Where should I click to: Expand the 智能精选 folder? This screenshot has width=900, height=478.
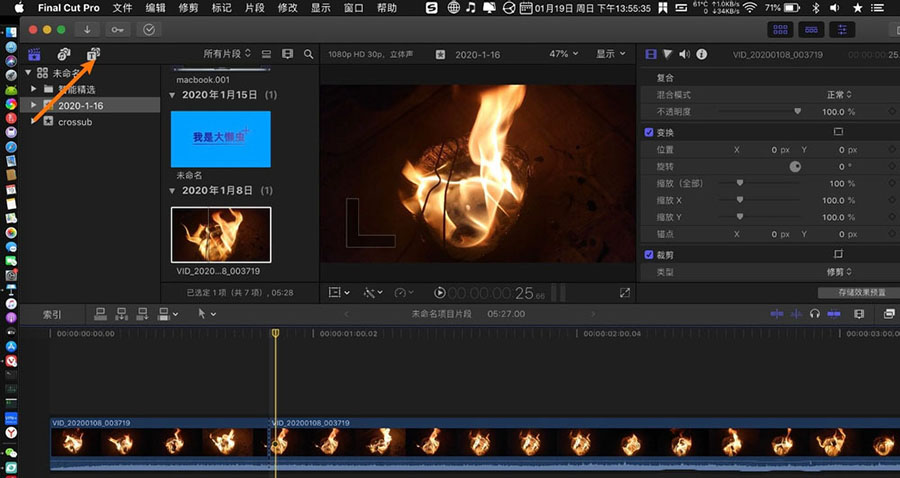33,89
